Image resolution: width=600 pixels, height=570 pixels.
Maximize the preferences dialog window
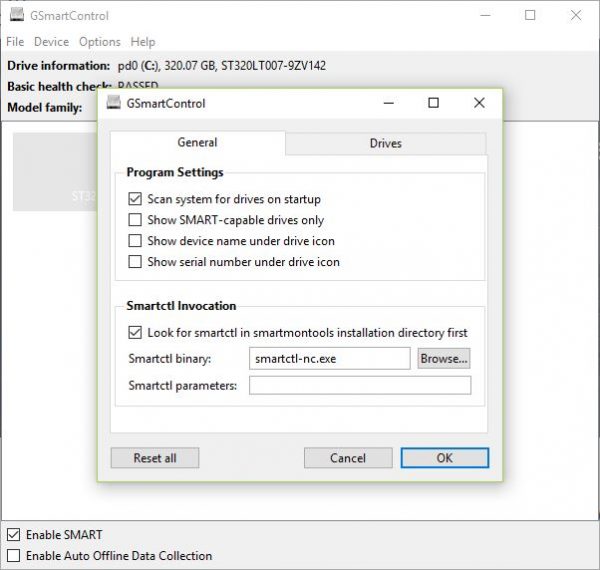[433, 103]
